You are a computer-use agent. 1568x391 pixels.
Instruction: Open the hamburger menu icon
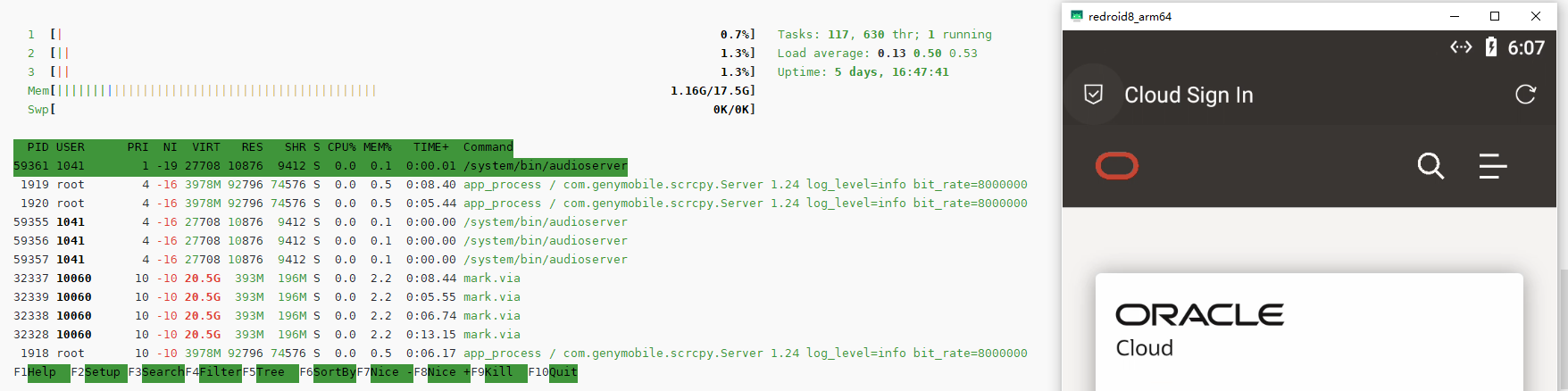[1492, 166]
